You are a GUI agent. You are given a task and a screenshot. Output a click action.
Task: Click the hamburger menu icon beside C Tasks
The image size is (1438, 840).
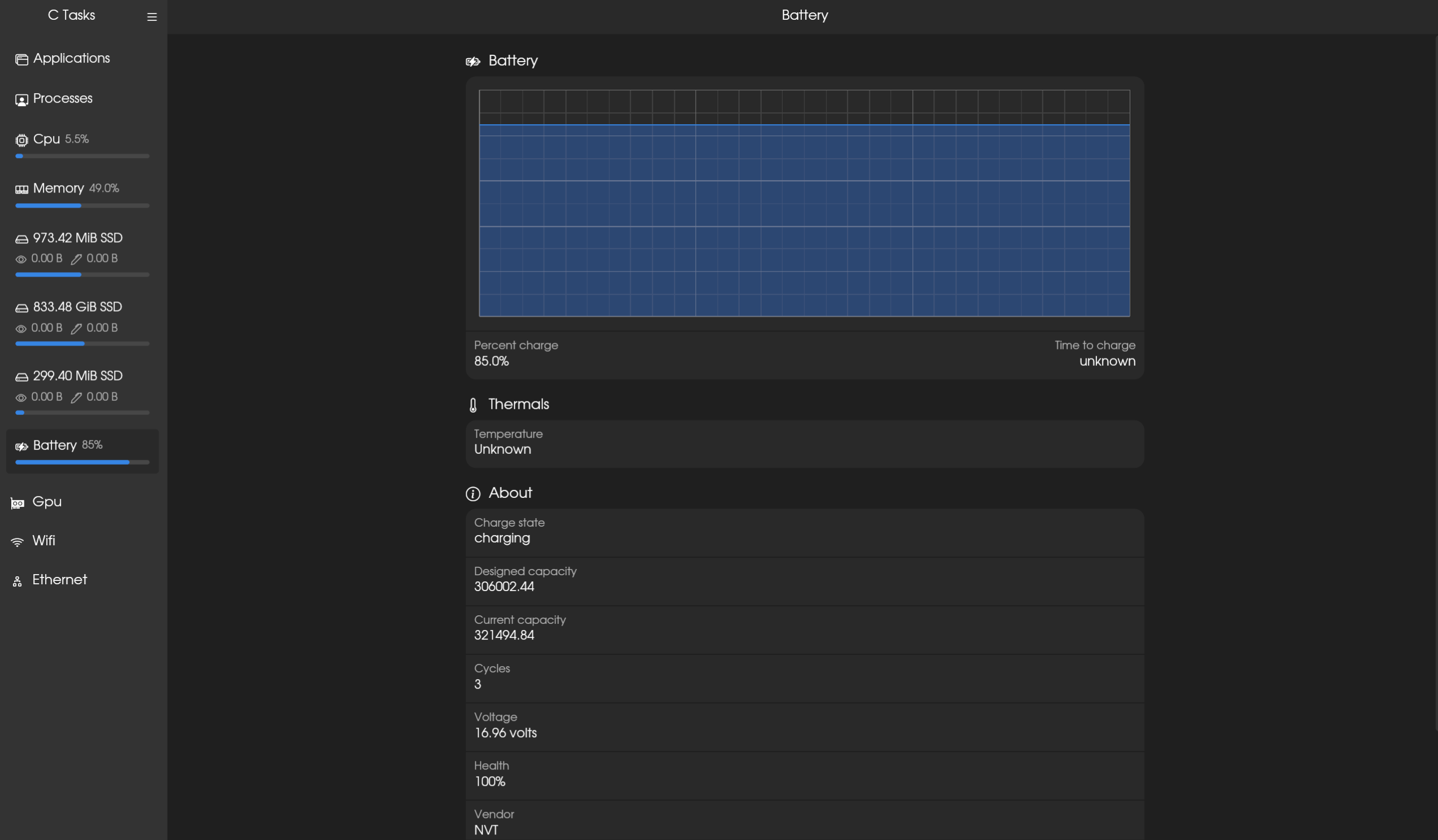[x=152, y=17]
